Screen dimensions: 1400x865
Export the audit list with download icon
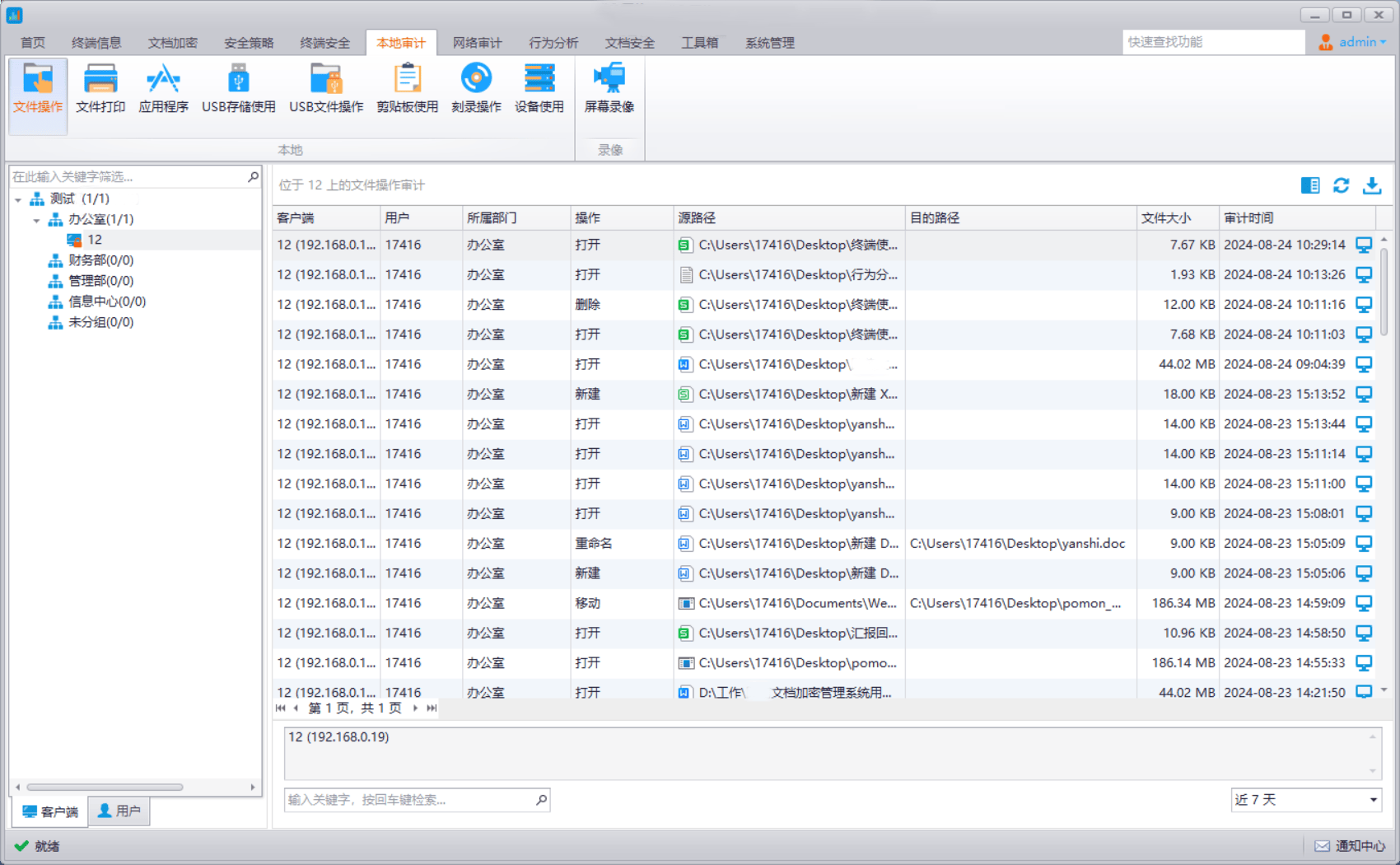coord(1372,185)
